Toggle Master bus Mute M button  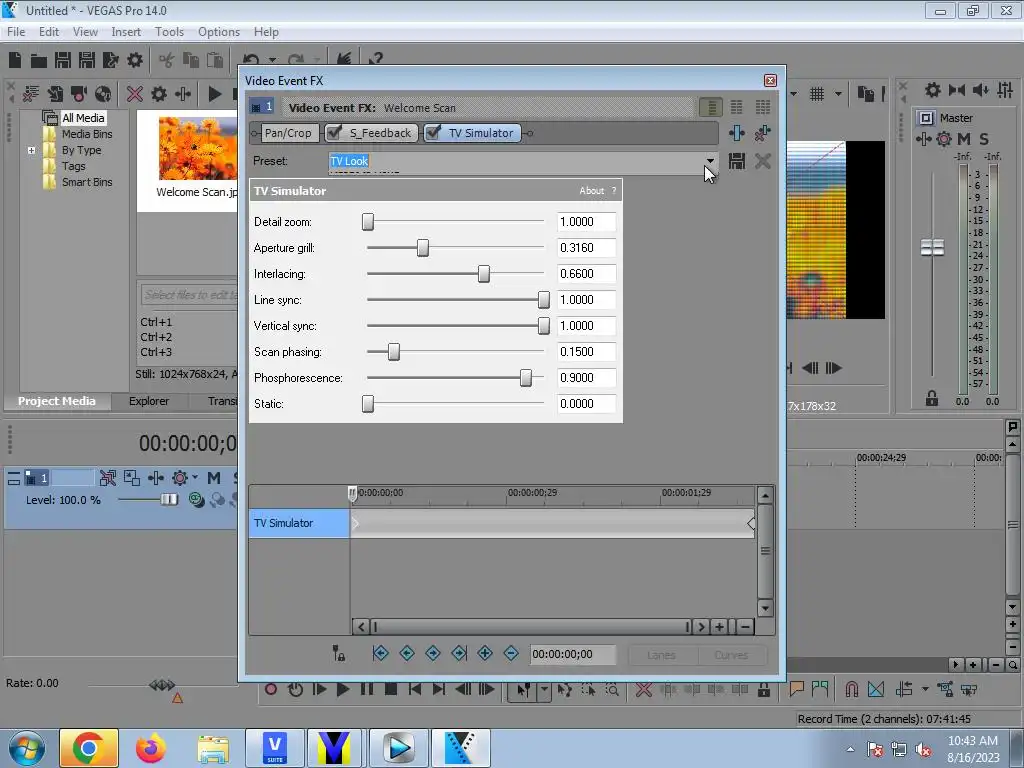[964, 139]
